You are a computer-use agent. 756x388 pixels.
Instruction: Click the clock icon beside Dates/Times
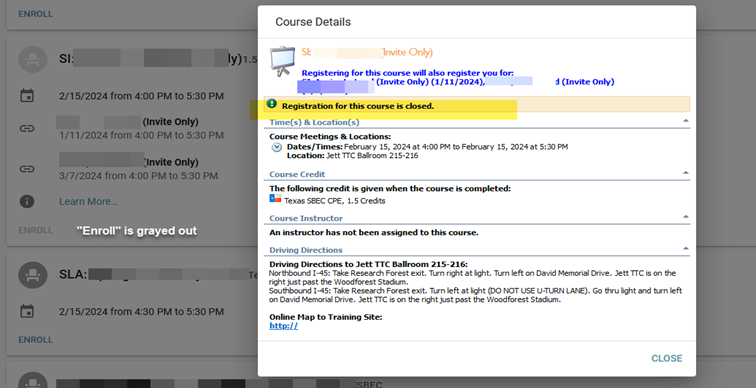(x=277, y=147)
